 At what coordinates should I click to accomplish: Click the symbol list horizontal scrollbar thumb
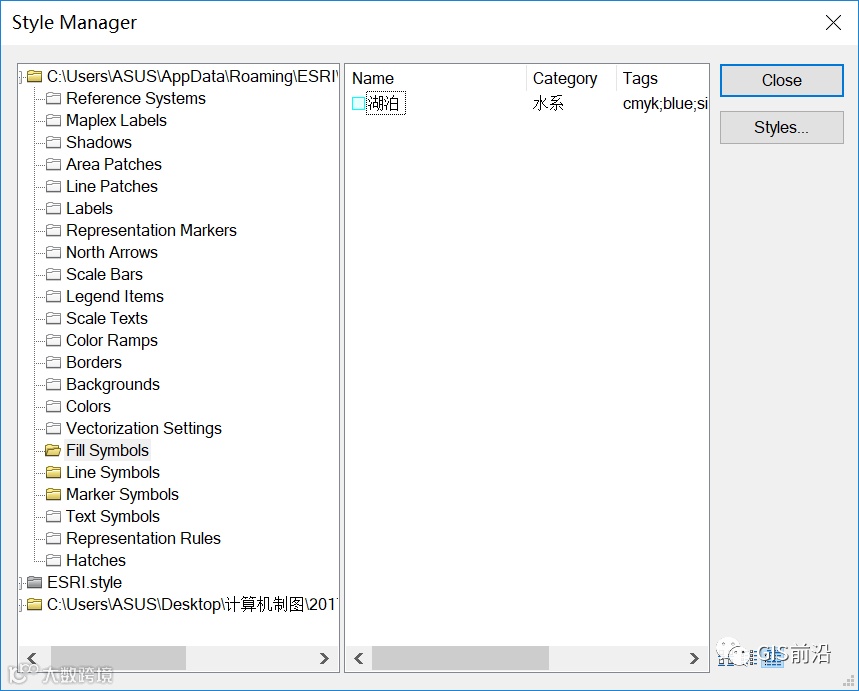(x=460, y=658)
